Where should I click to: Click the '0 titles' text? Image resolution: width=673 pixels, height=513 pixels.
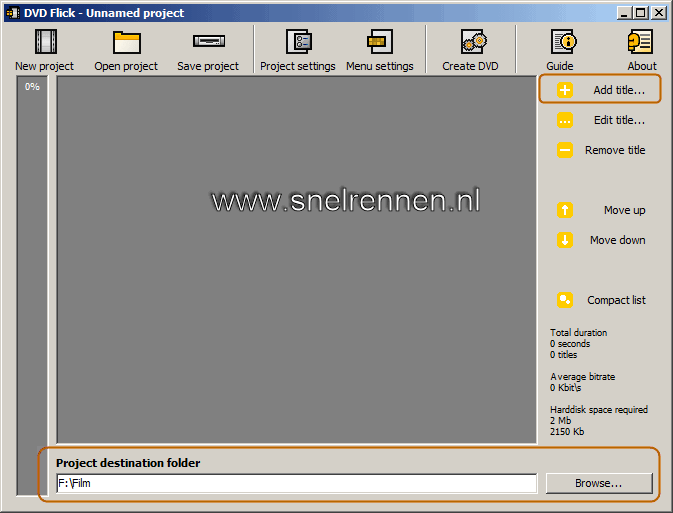tap(564, 355)
